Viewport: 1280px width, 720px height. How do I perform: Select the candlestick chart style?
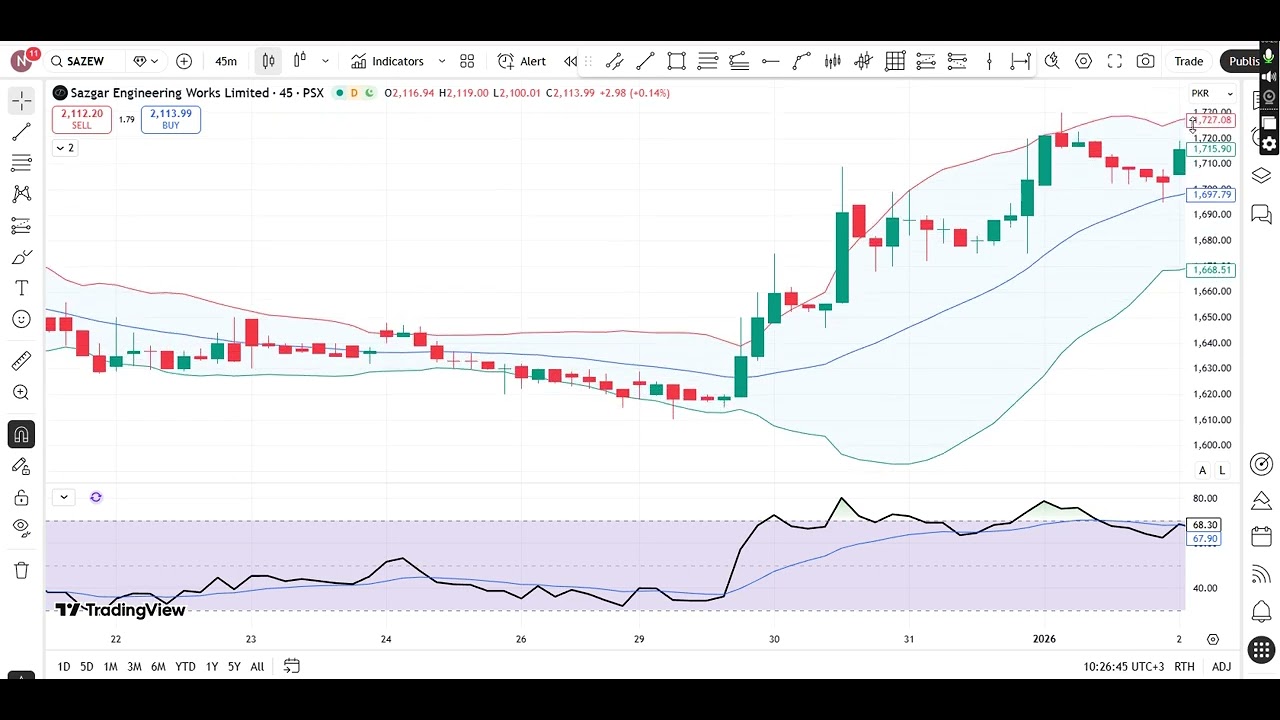tap(268, 61)
